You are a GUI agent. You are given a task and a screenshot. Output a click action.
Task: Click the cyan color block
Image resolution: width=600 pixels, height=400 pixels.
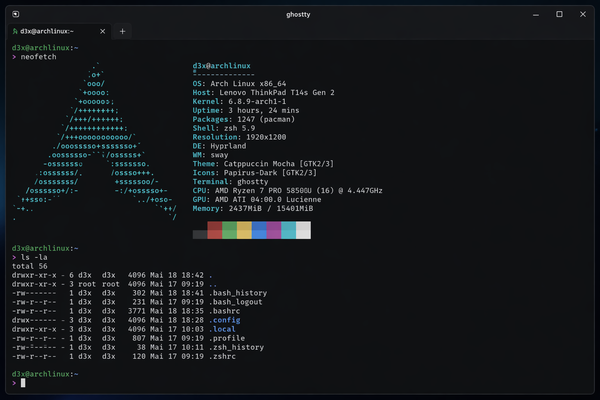(289, 230)
